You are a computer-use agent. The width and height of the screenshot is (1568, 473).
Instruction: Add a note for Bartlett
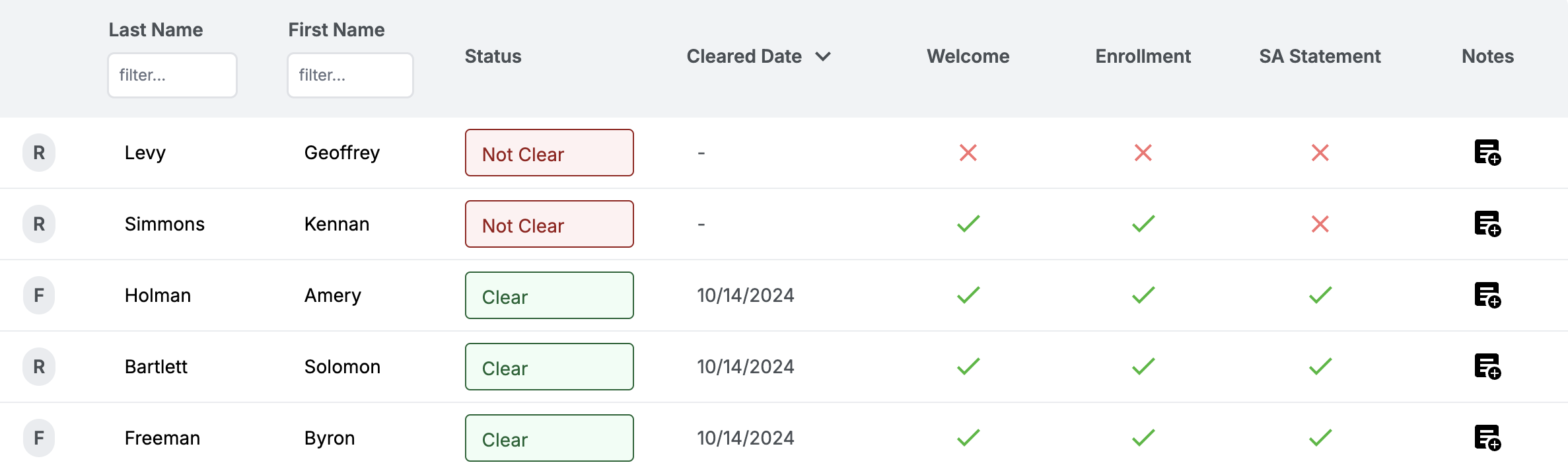tap(1487, 367)
